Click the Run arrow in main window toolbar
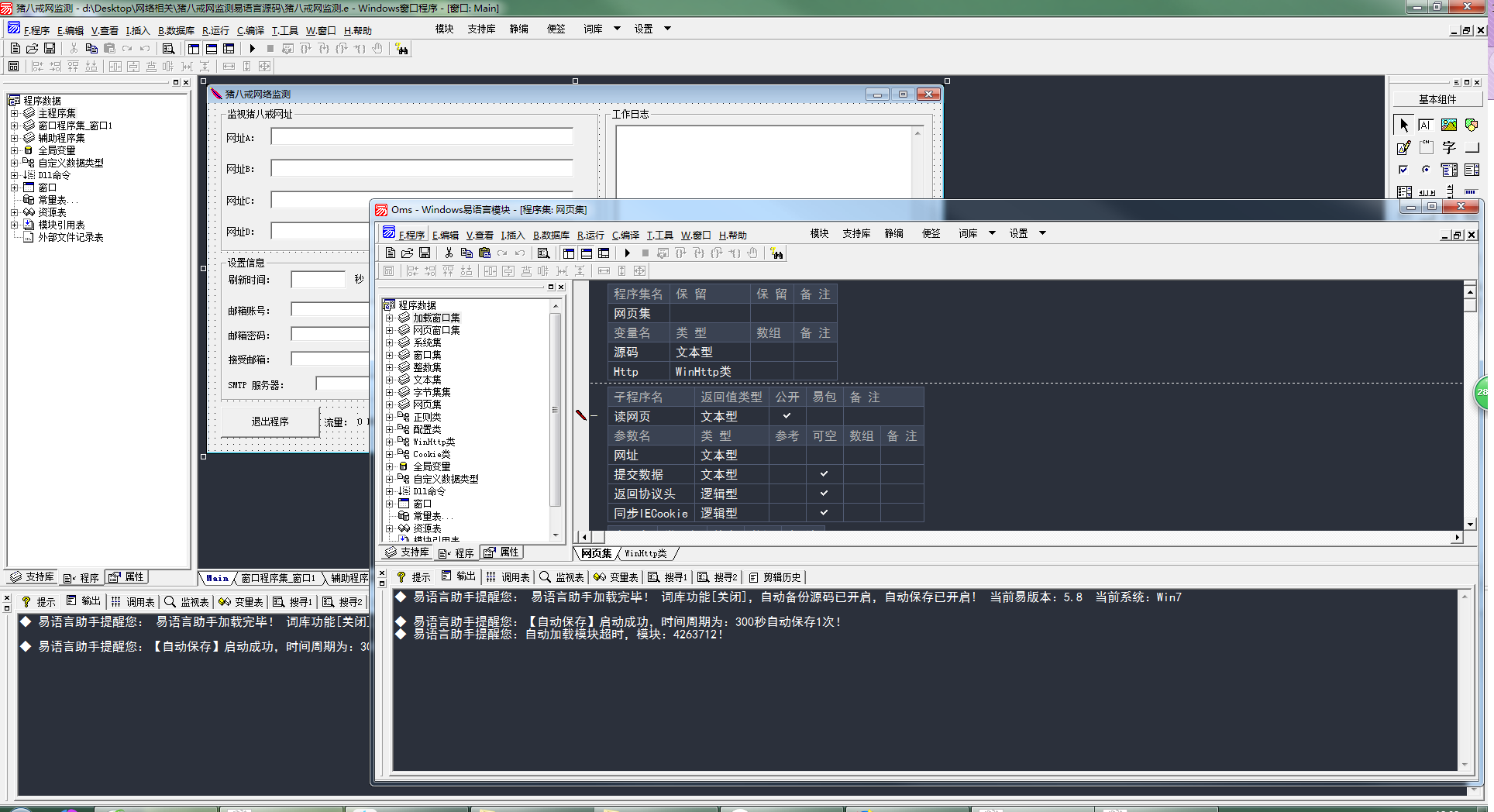 click(253, 48)
